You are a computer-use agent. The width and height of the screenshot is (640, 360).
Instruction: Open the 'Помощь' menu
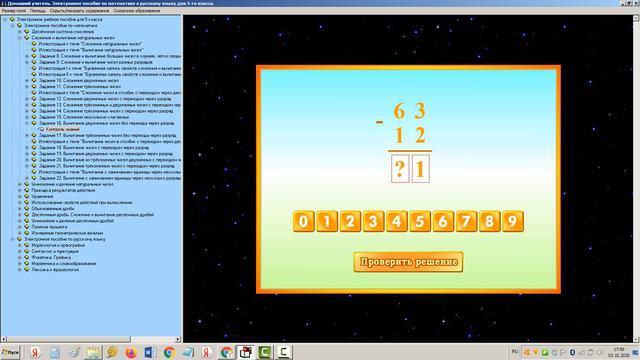38,11
